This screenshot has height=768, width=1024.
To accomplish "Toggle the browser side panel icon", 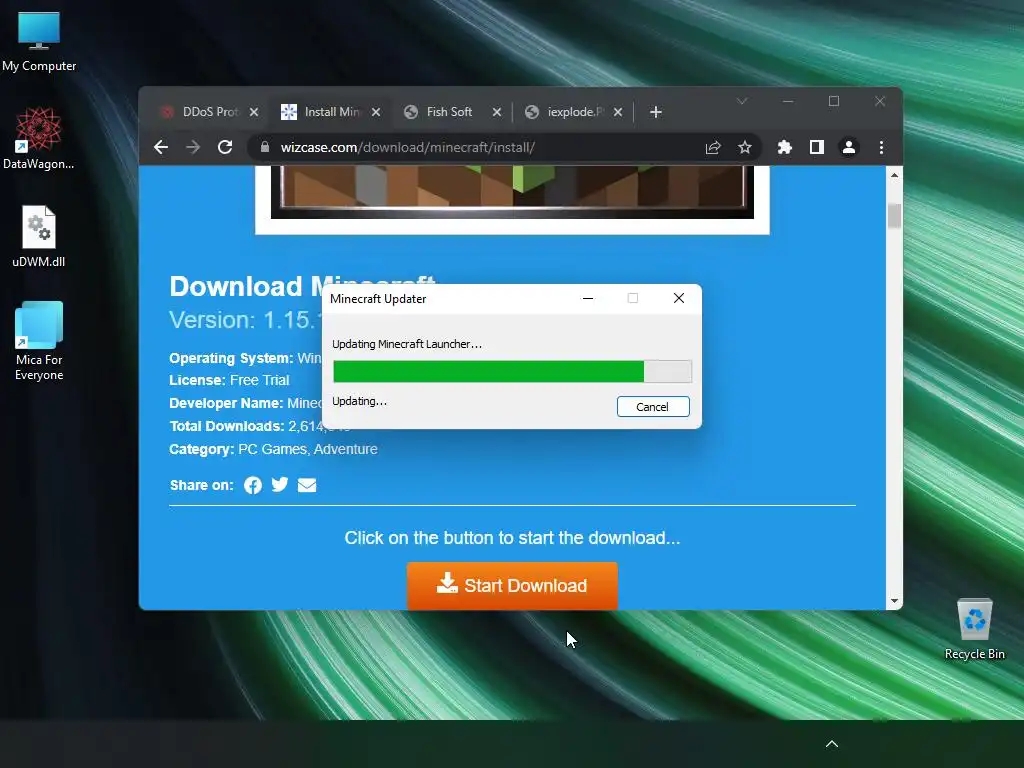I will point(816,148).
